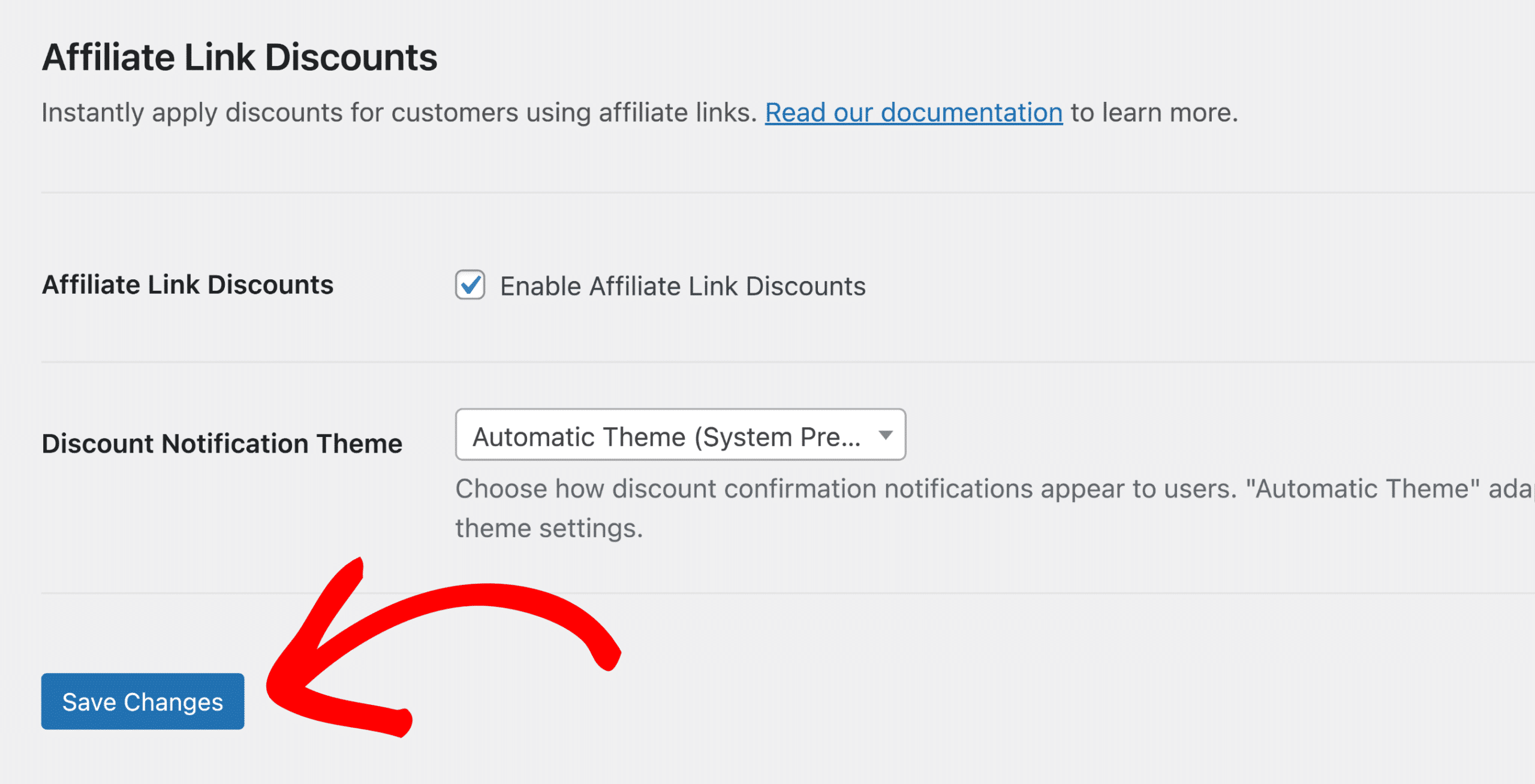Click the 'theme settings.' description line
Screen dimensions: 1535x784
point(549,528)
